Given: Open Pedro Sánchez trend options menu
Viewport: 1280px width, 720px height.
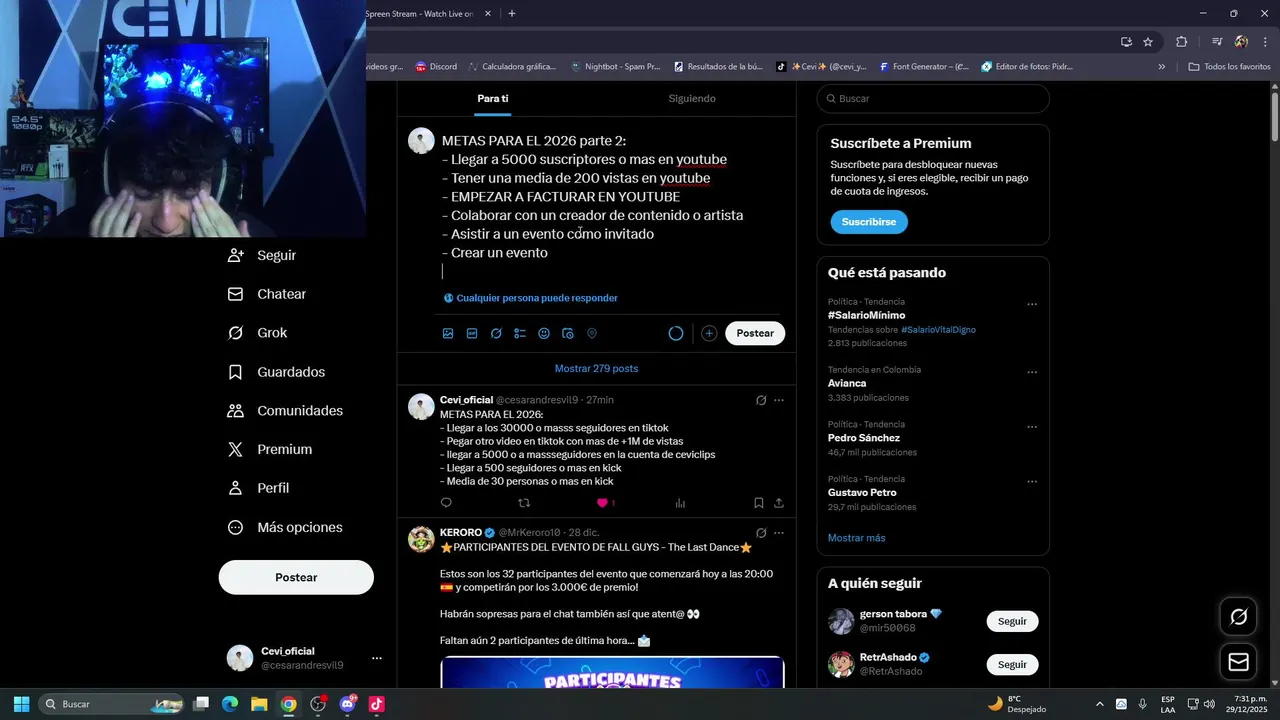Looking at the screenshot, I should point(1032,427).
